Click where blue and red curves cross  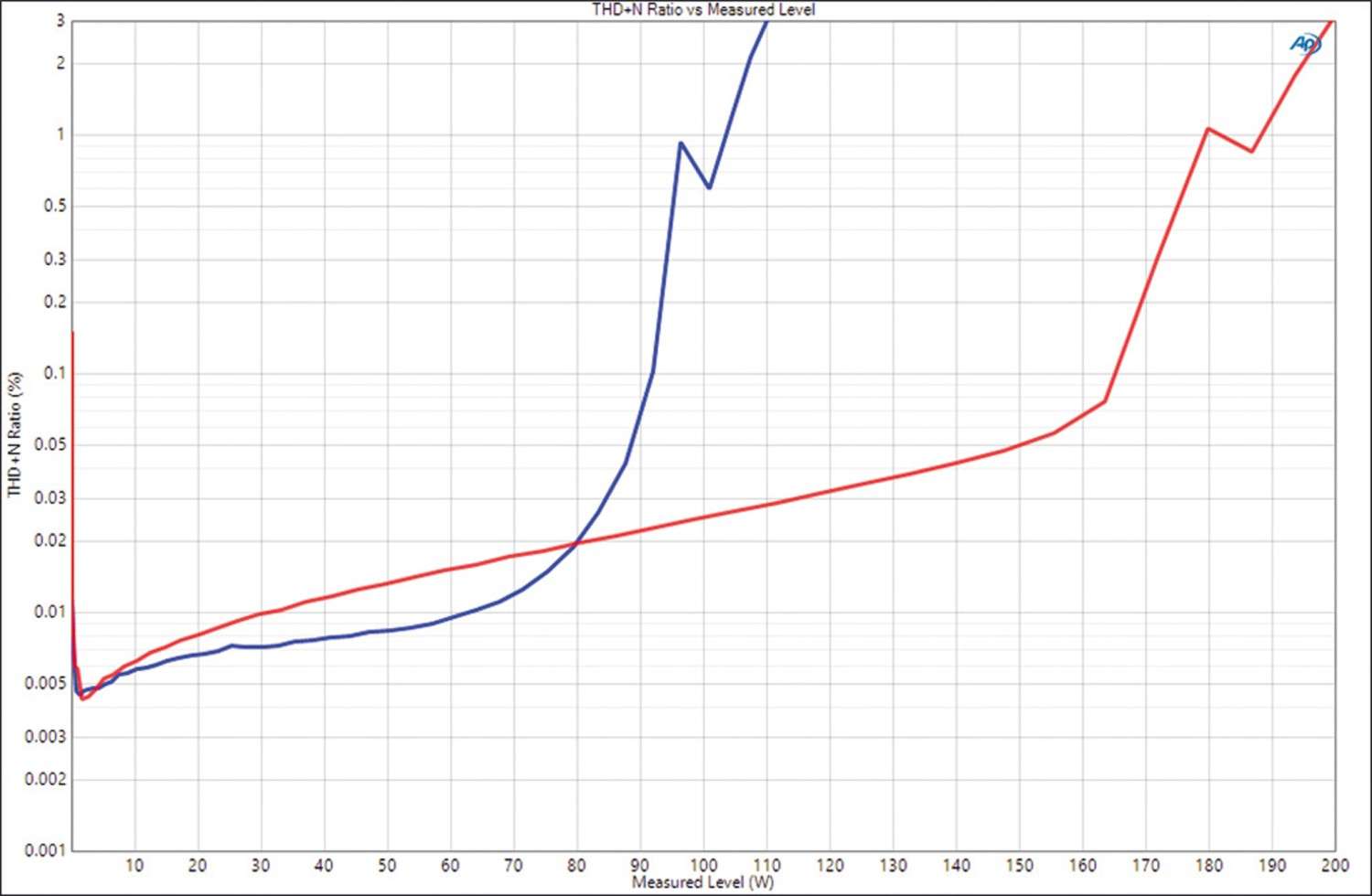click(576, 543)
